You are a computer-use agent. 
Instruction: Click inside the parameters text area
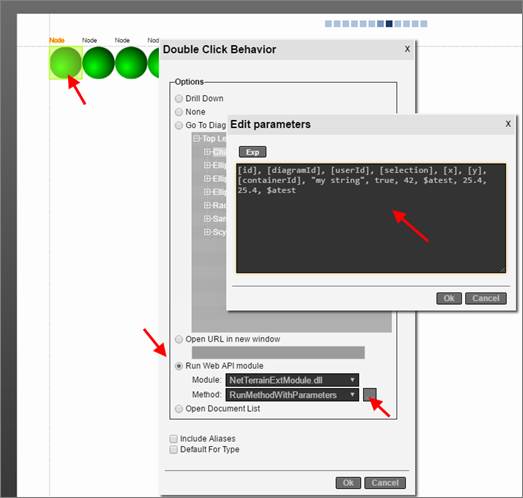pyautogui.click(x=371, y=218)
